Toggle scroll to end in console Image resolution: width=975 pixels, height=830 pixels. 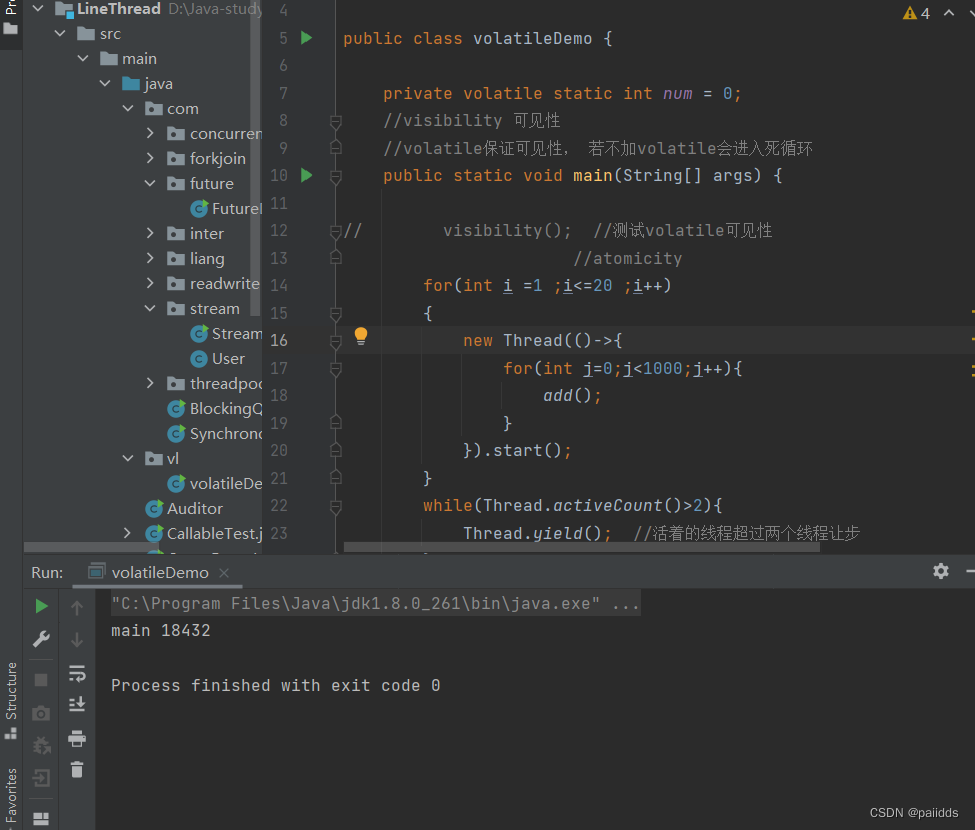[77, 705]
